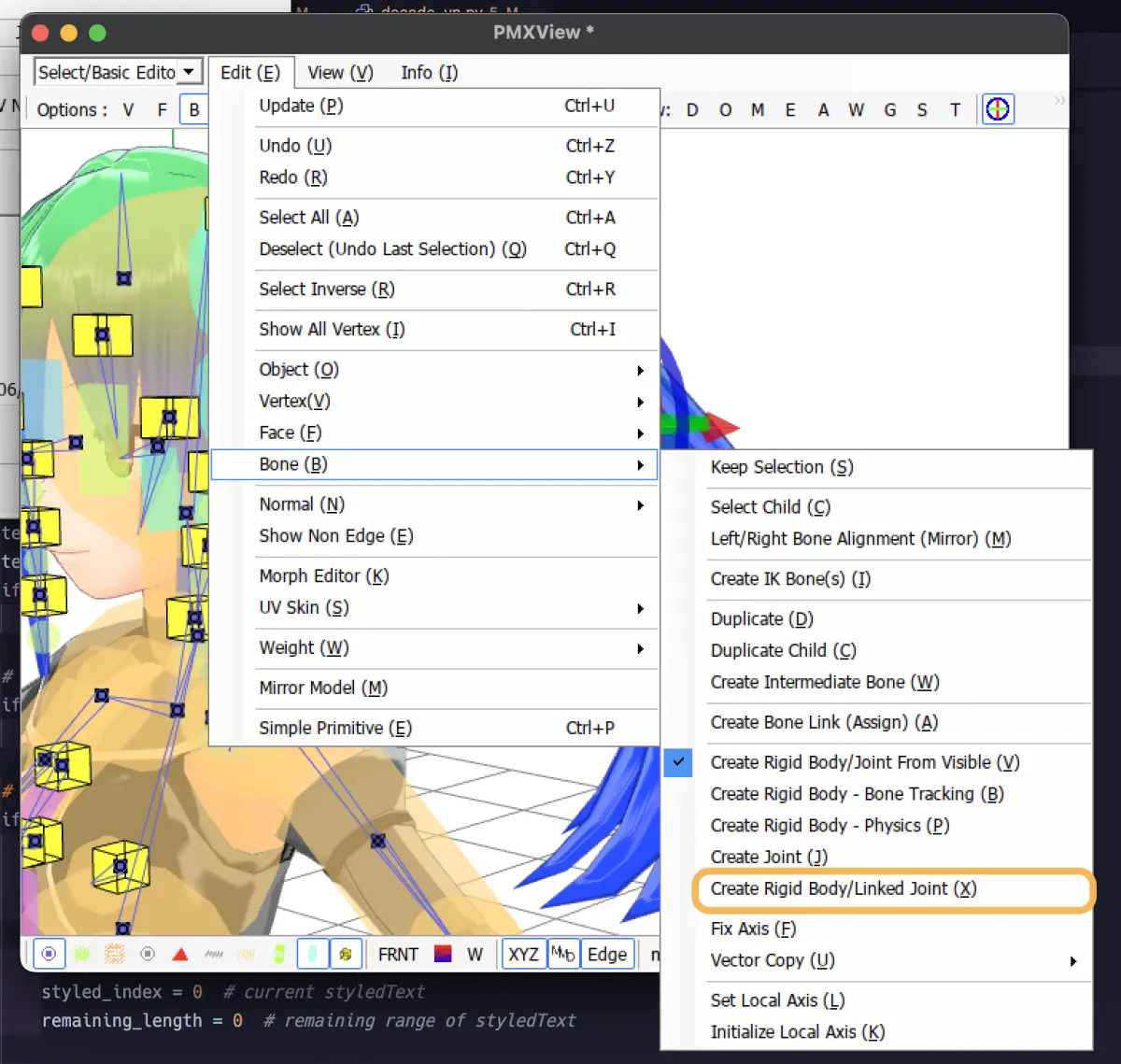This screenshot has width=1121, height=1064.
Task: Click the A letter button in top toolbar
Action: (x=823, y=110)
